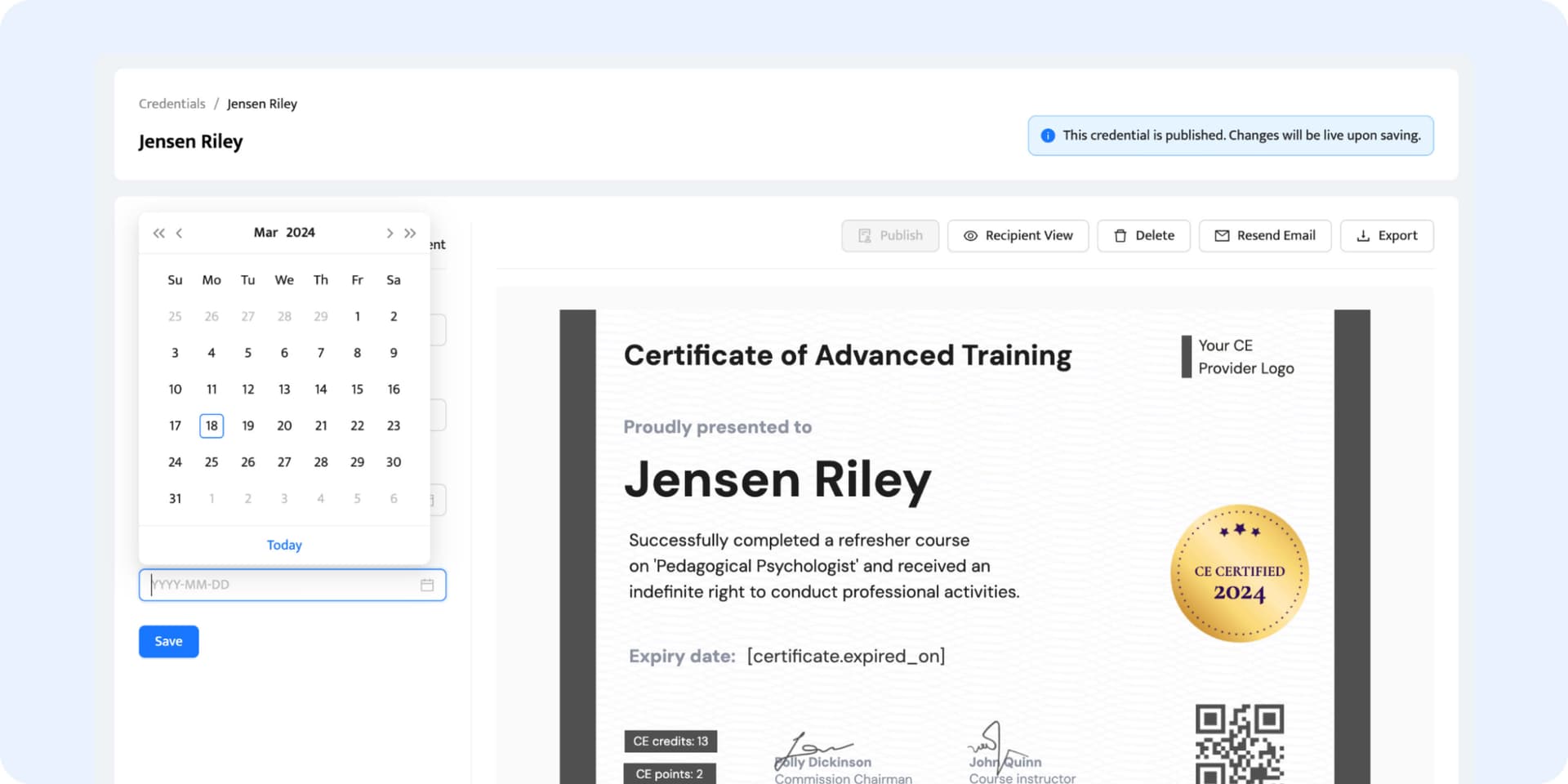Click the Today link in calendar
Image resolution: width=1568 pixels, height=784 pixels.
pyautogui.click(x=284, y=545)
